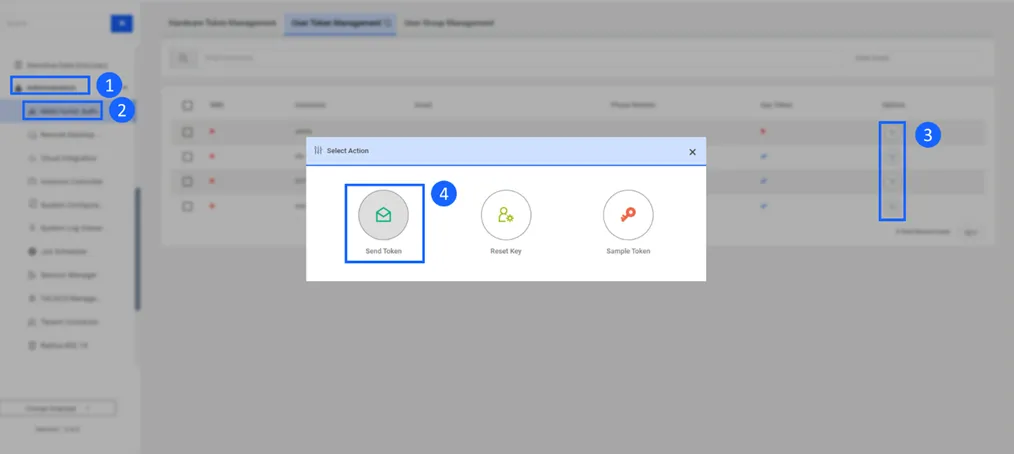Choose the Send Token envelope action
Image resolution: width=1014 pixels, height=454 pixels.
click(x=383, y=215)
